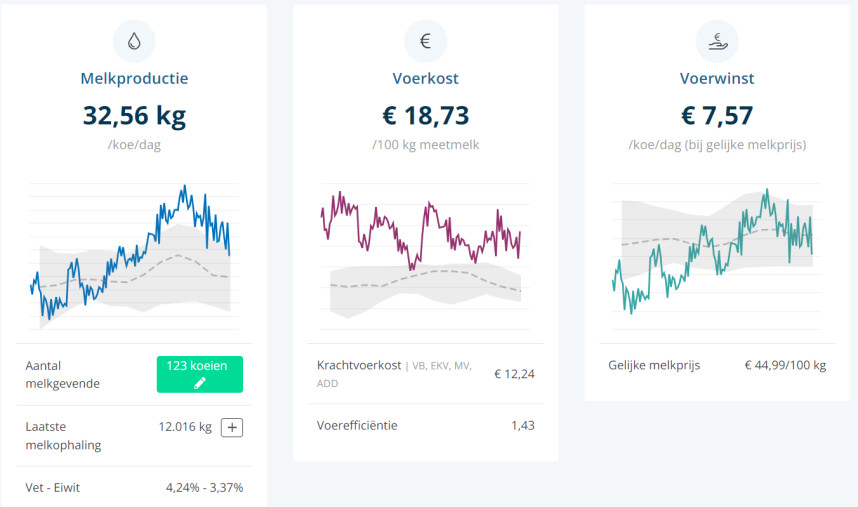Screen dimensions: 858x507
Task: Click the blue milk production line chart
Action: (134, 250)
